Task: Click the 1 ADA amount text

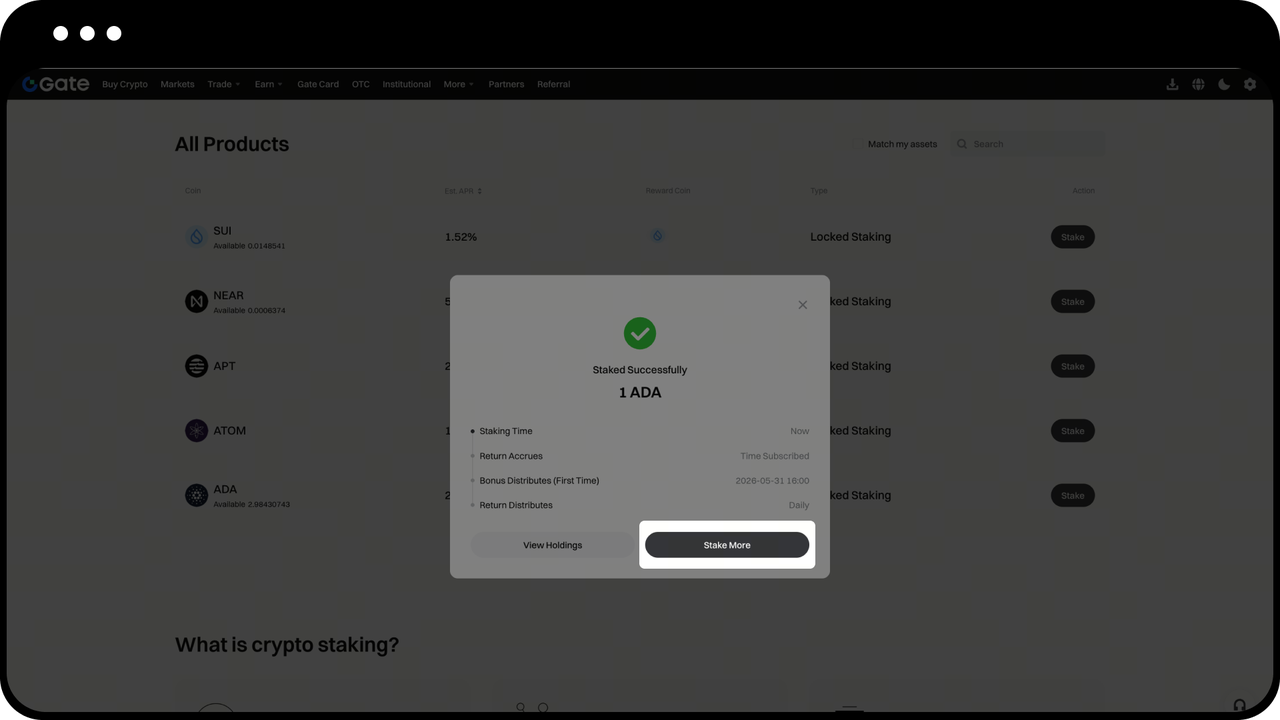Action: click(x=640, y=393)
